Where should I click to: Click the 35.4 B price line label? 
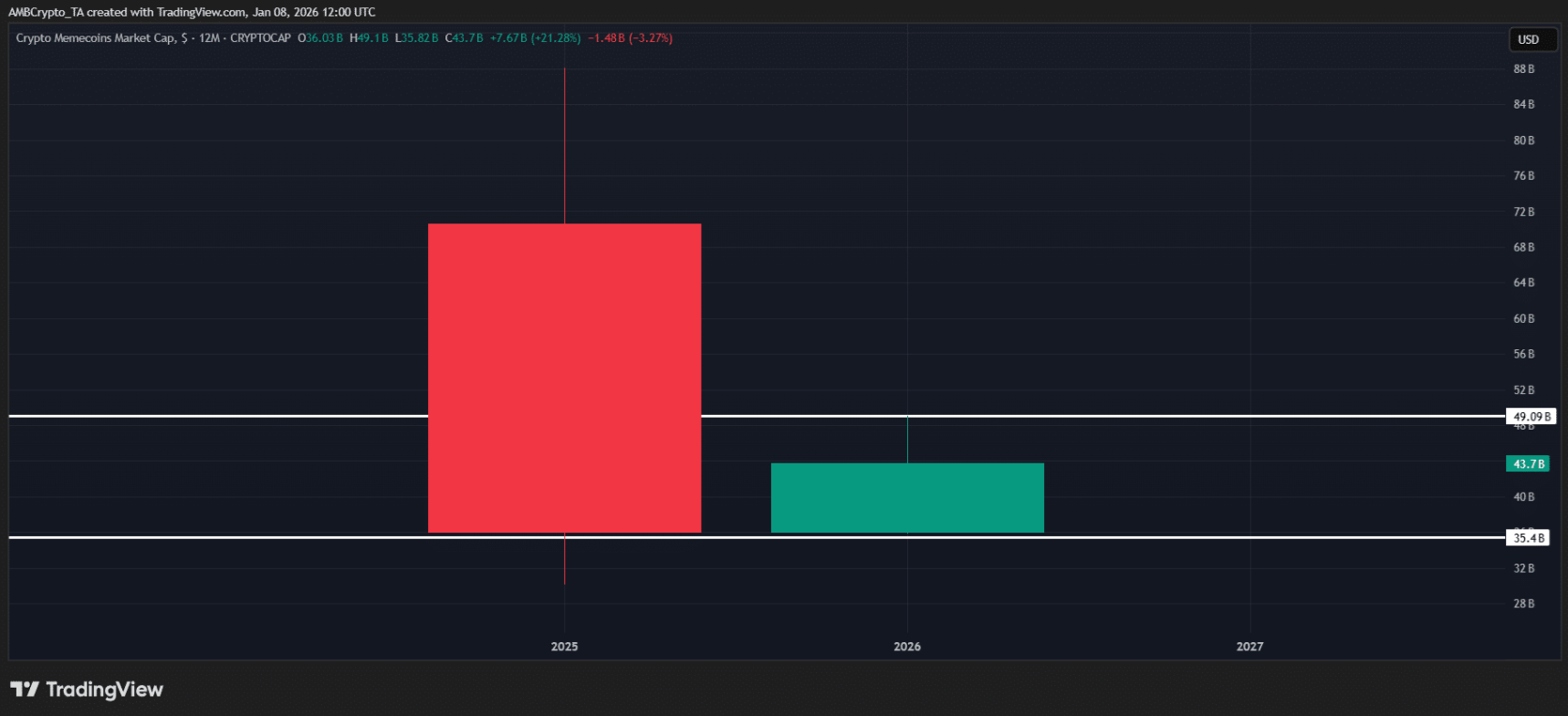coord(1528,538)
